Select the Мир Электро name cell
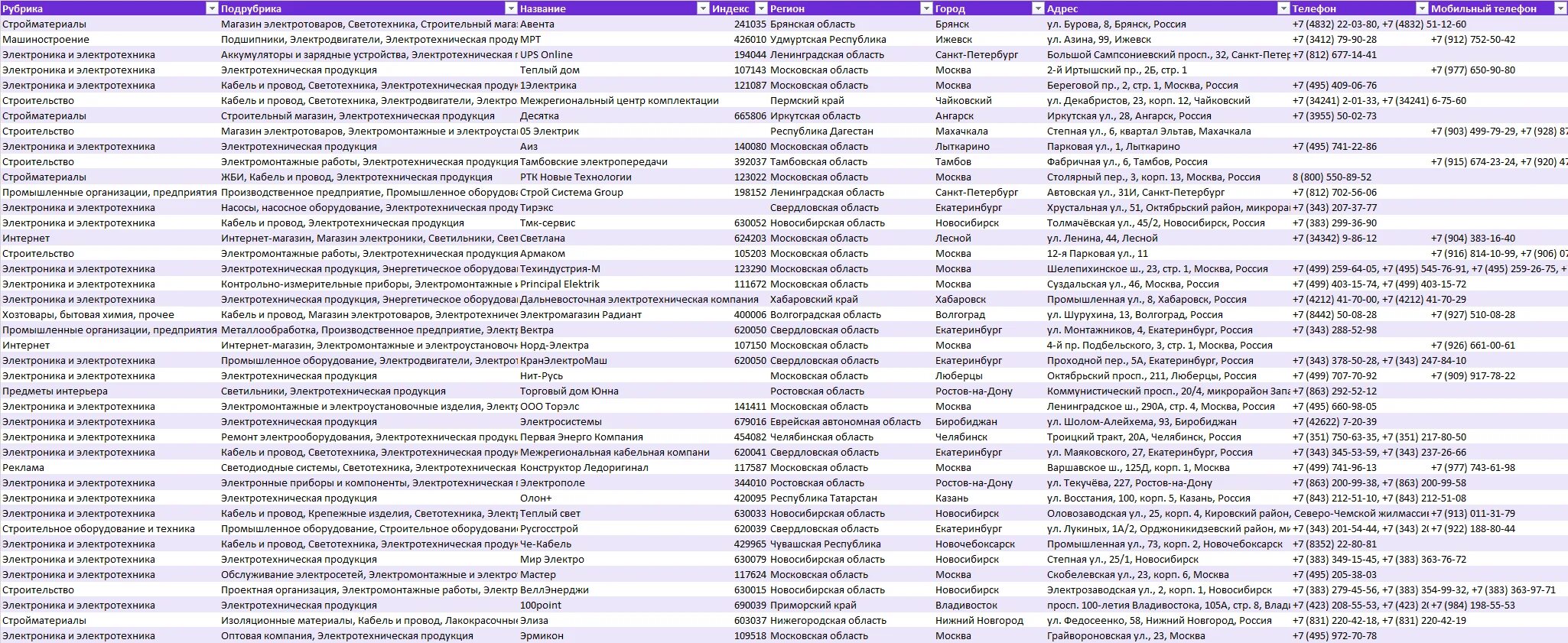 (613, 559)
